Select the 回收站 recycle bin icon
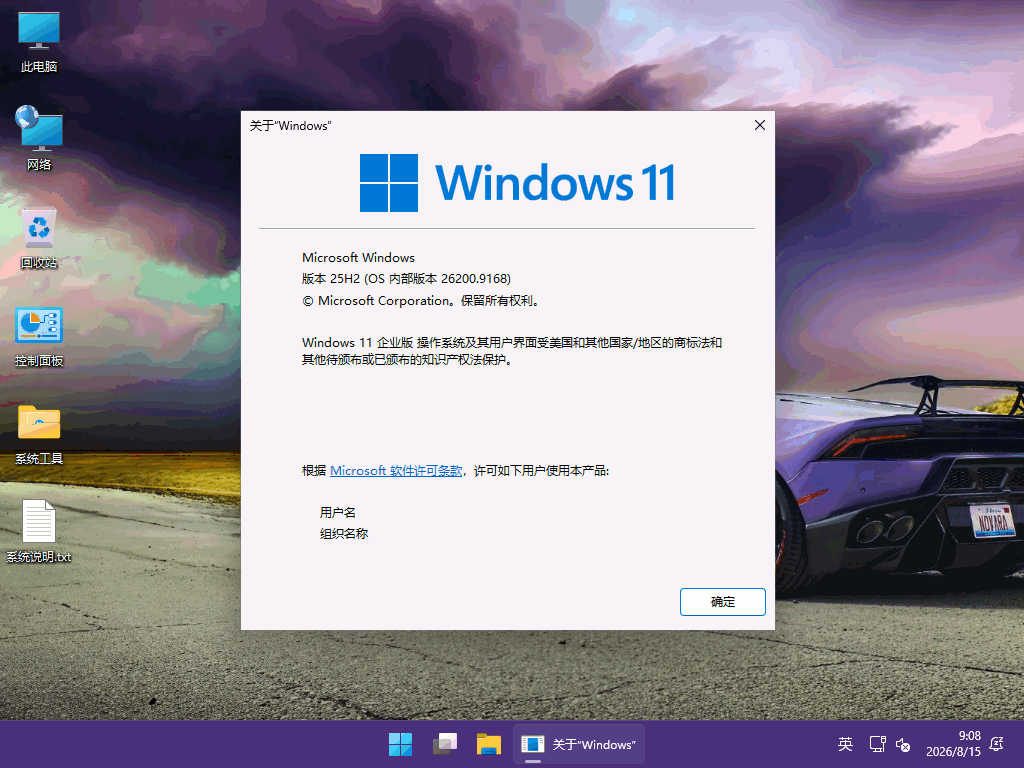 click(39, 238)
